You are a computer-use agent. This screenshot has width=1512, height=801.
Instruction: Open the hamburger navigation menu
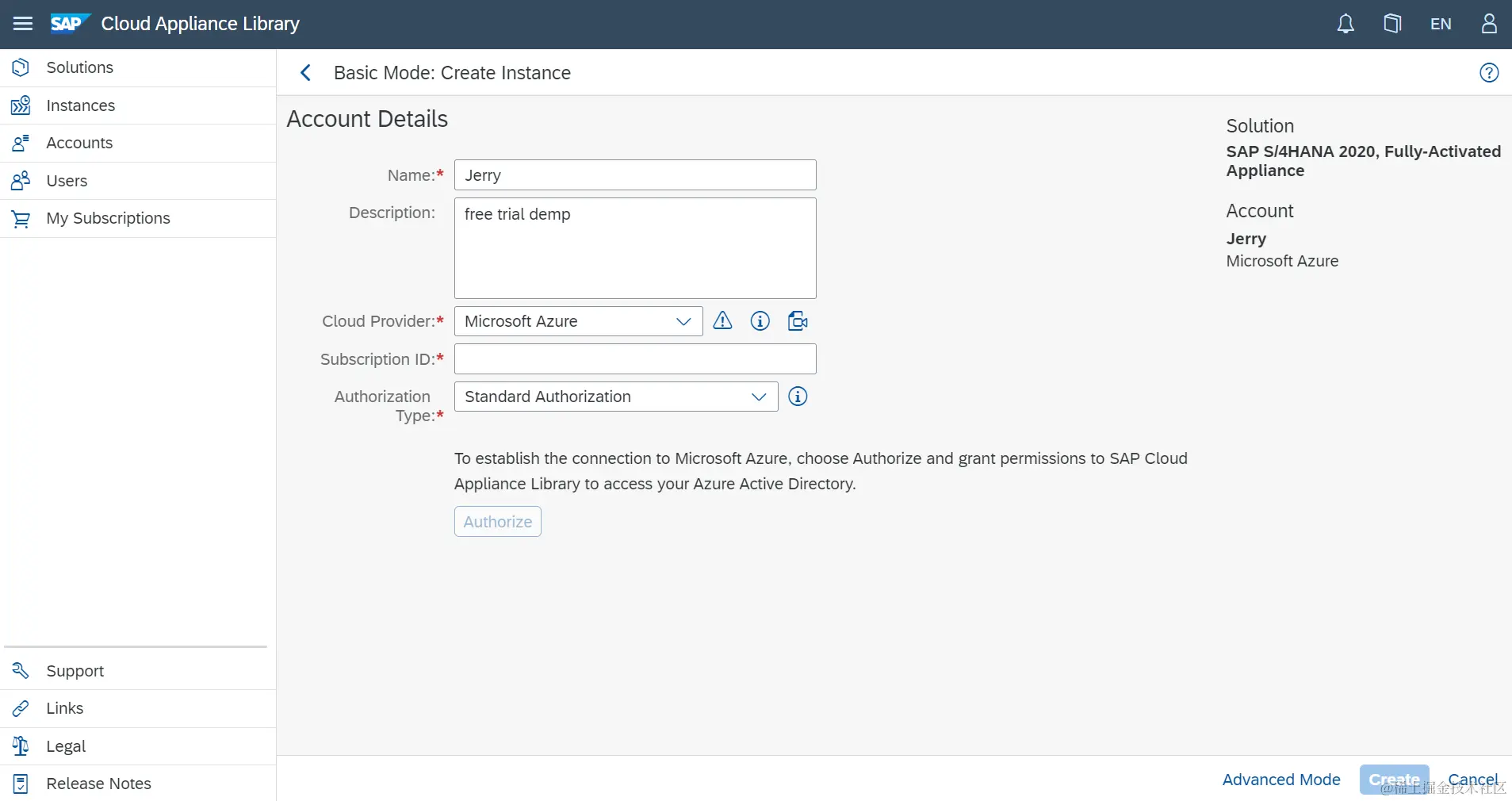(x=23, y=24)
